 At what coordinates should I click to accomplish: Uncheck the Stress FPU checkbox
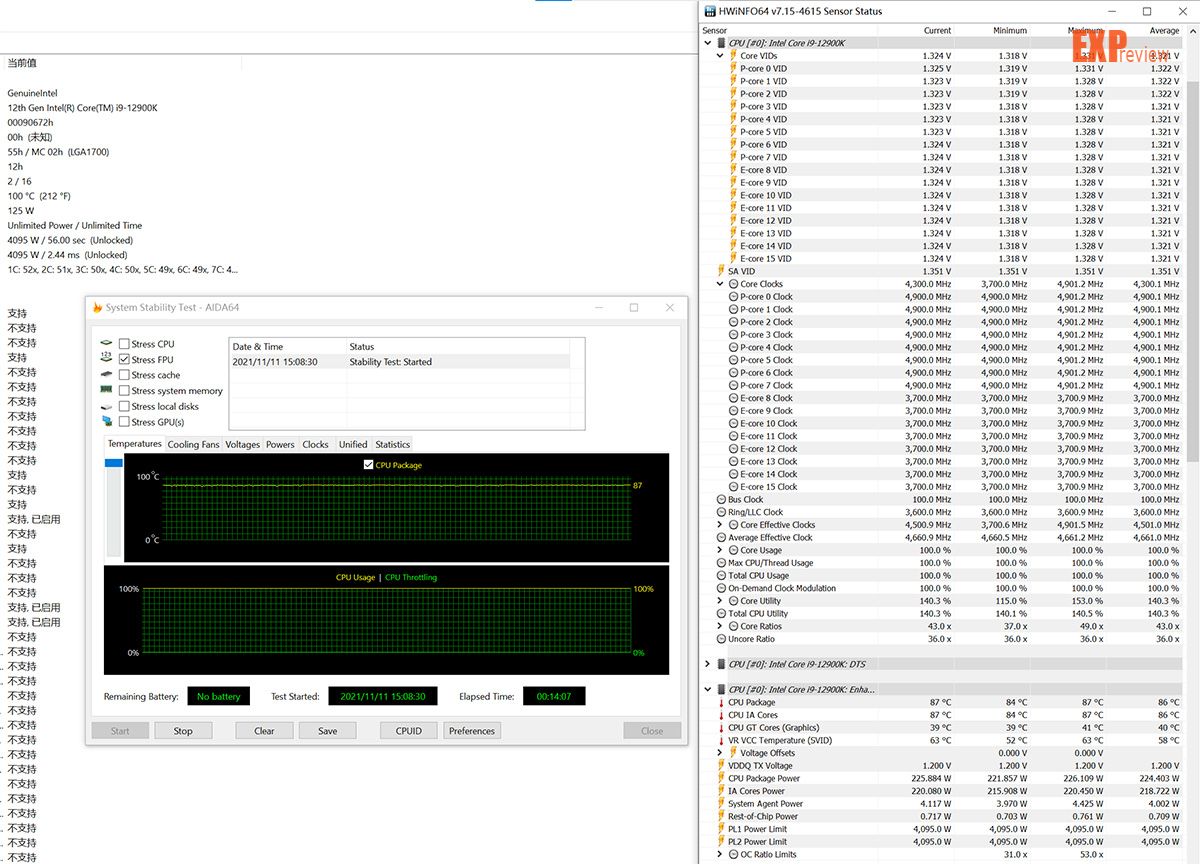(124, 359)
